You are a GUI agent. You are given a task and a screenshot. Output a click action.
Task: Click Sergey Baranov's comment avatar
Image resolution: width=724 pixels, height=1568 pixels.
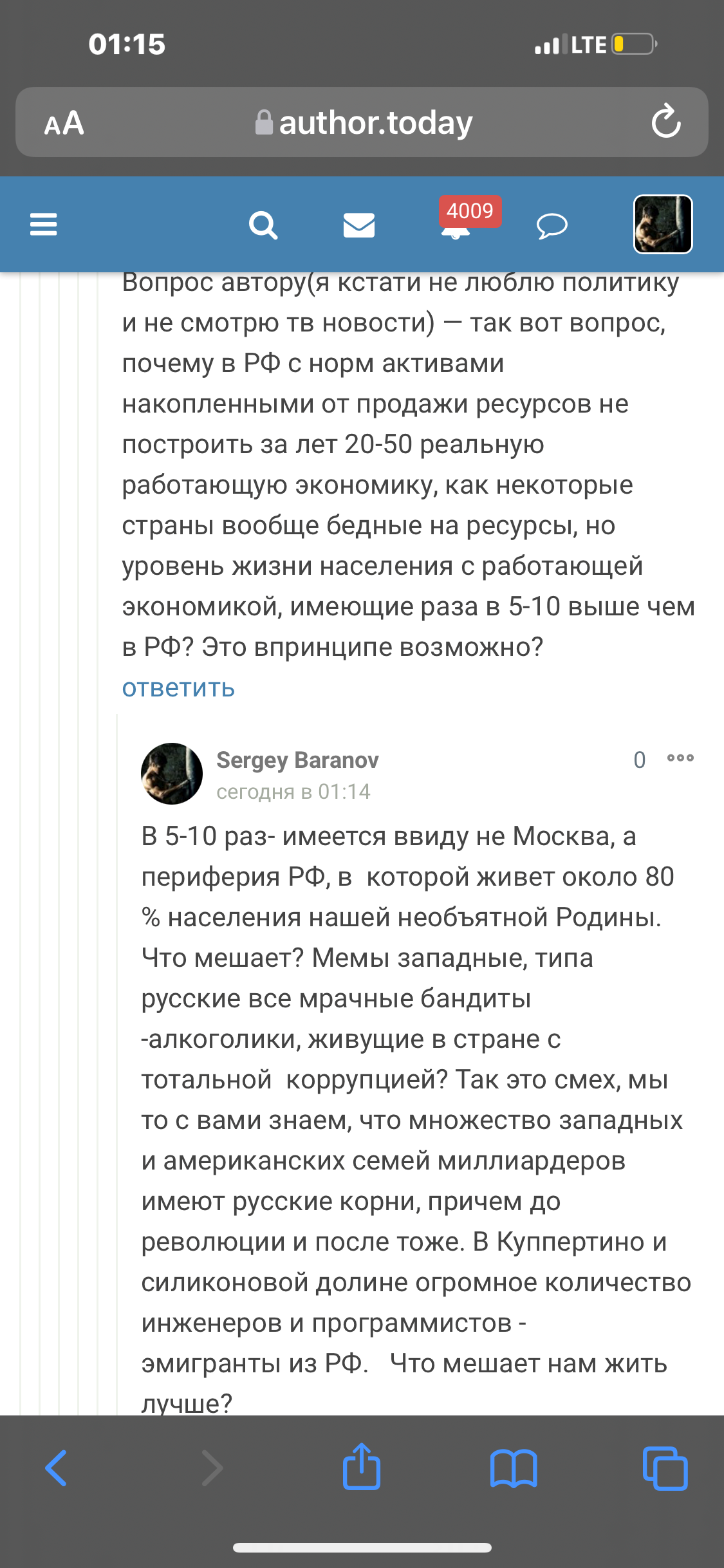coord(172,774)
